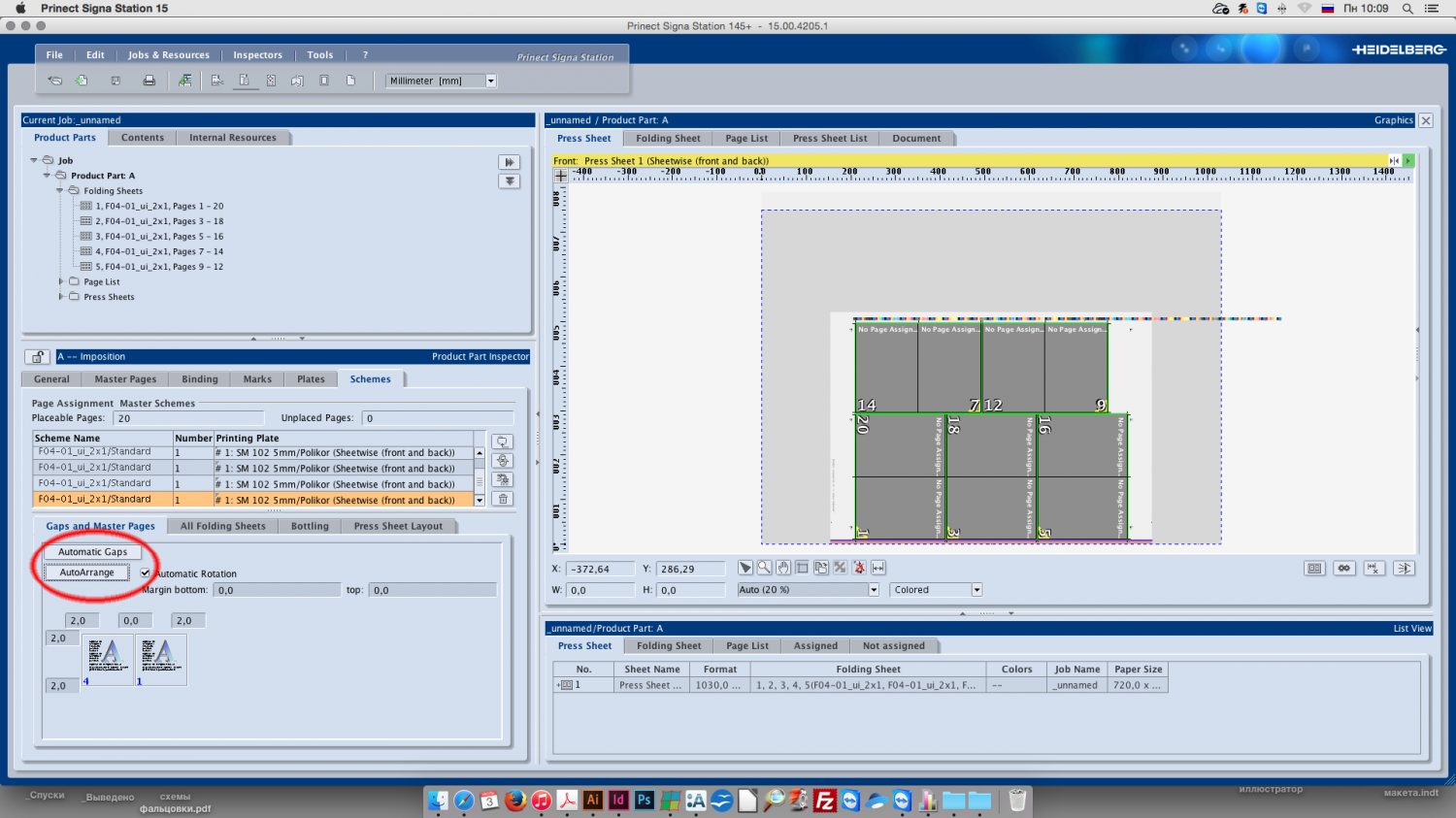This screenshot has height=818, width=1456.
Task: Click the Automatic Gaps button
Action: [x=92, y=552]
